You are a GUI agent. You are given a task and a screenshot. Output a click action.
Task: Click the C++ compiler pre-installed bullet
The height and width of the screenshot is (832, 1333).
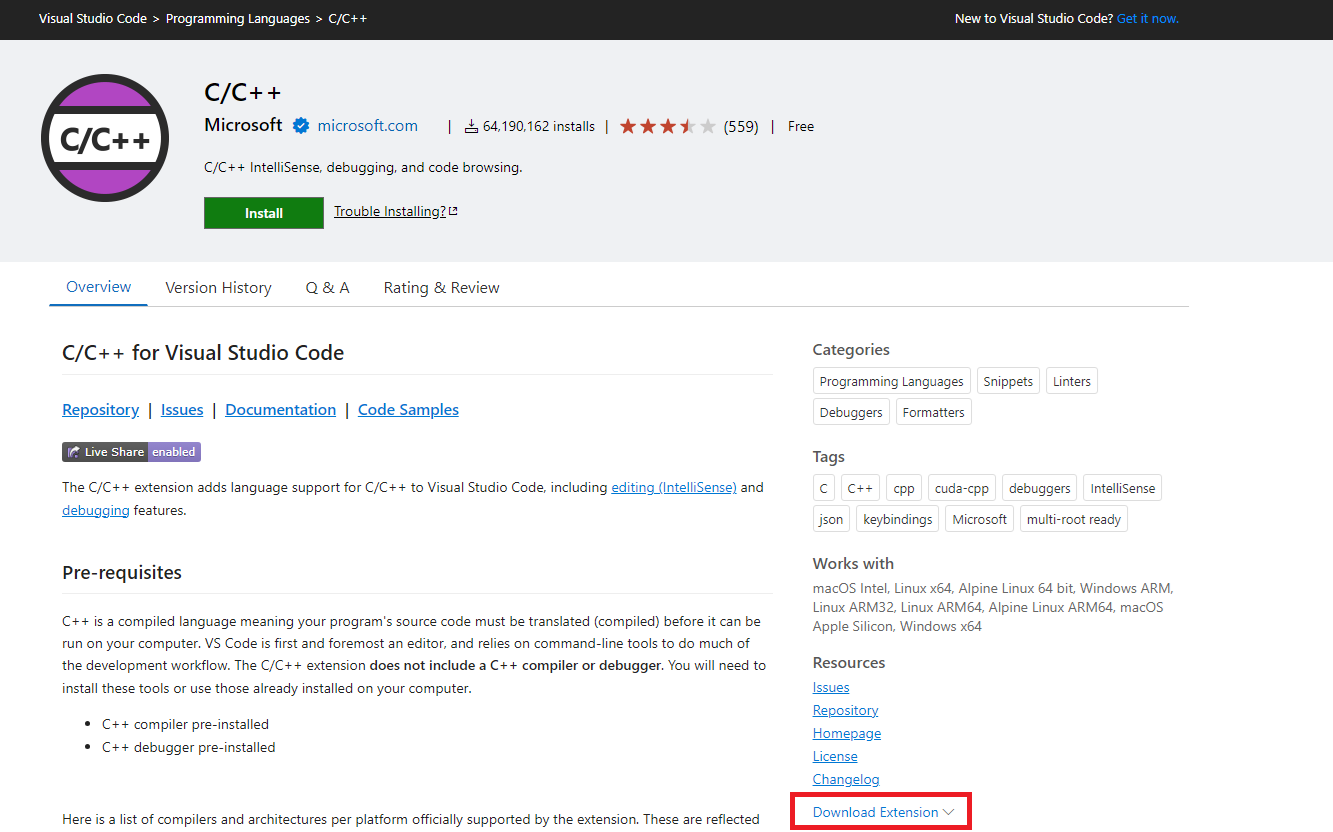pos(185,725)
